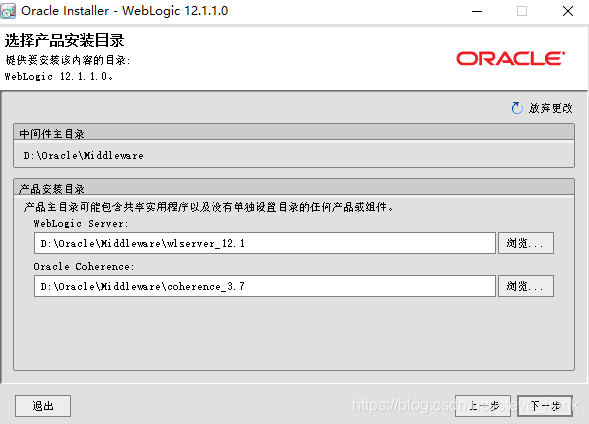Click the D:\Oracle\Middleware home path text
The width and height of the screenshot is (589, 424).
83,155
